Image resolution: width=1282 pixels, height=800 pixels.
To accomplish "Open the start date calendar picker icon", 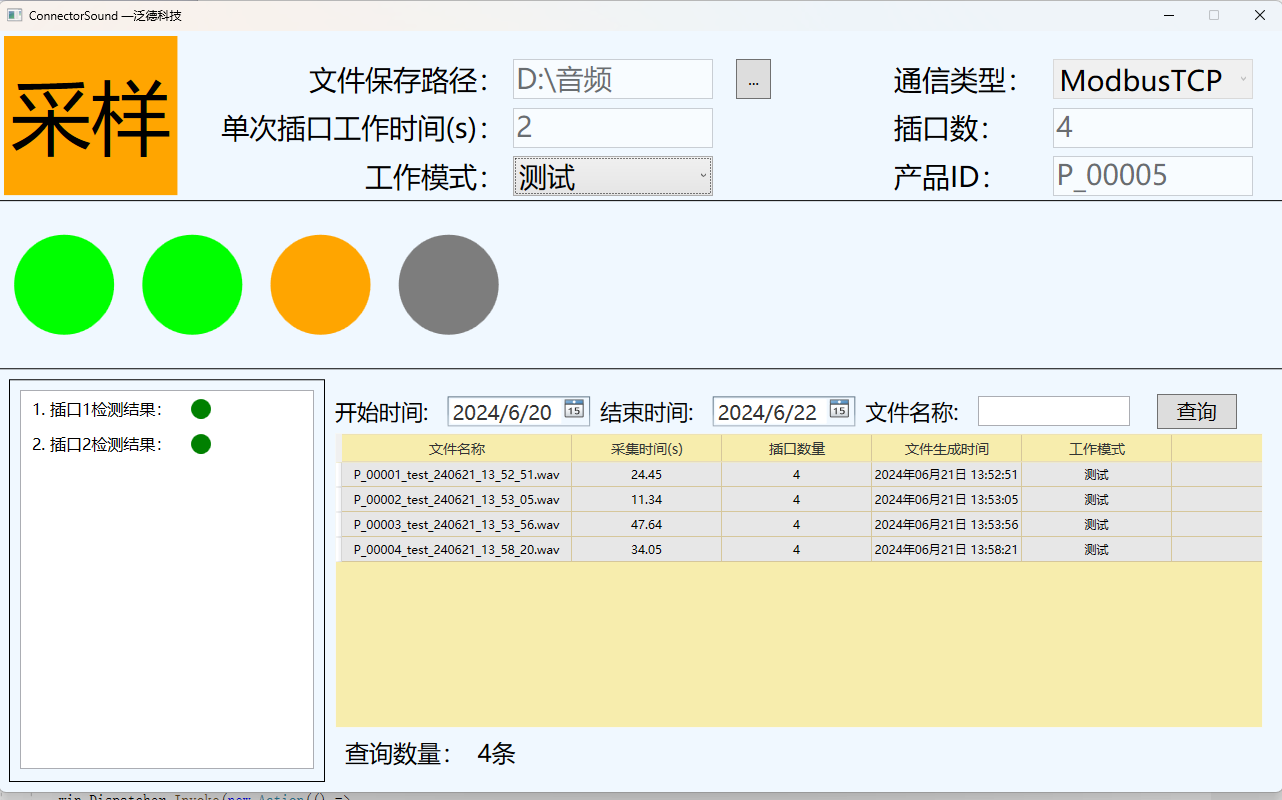I will point(574,408).
